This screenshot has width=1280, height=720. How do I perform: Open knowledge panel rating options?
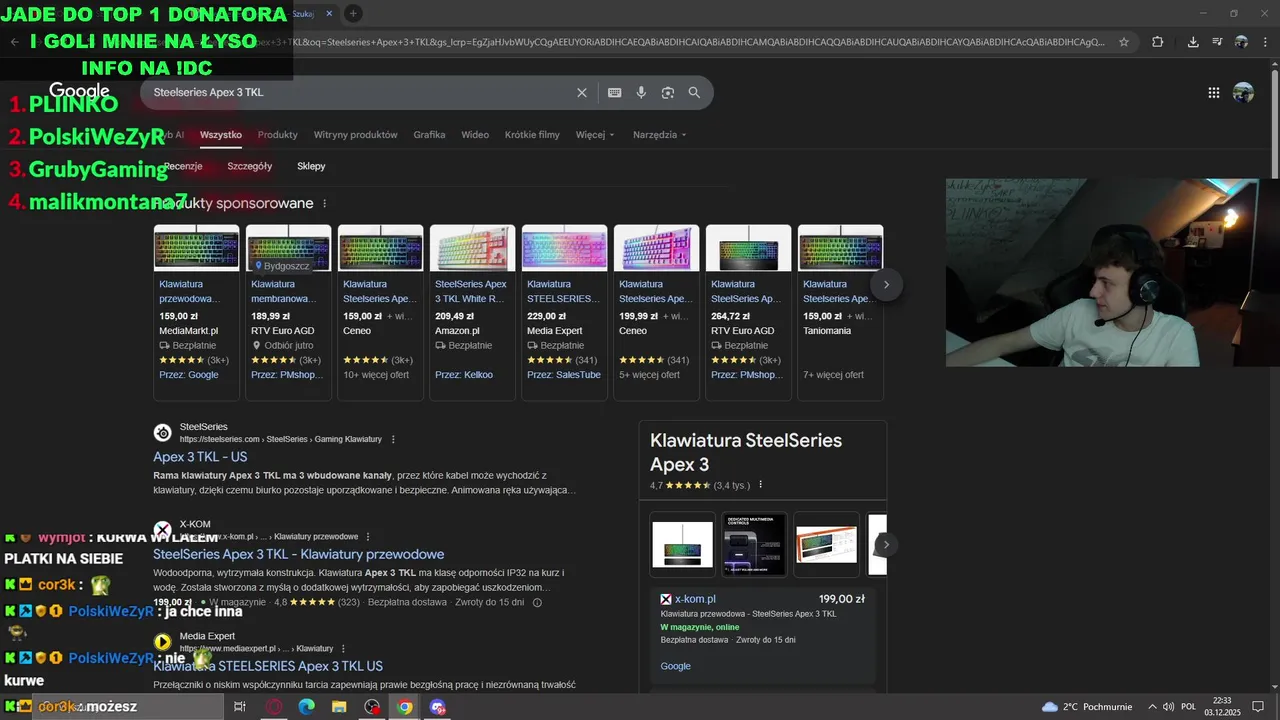(x=760, y=485)
